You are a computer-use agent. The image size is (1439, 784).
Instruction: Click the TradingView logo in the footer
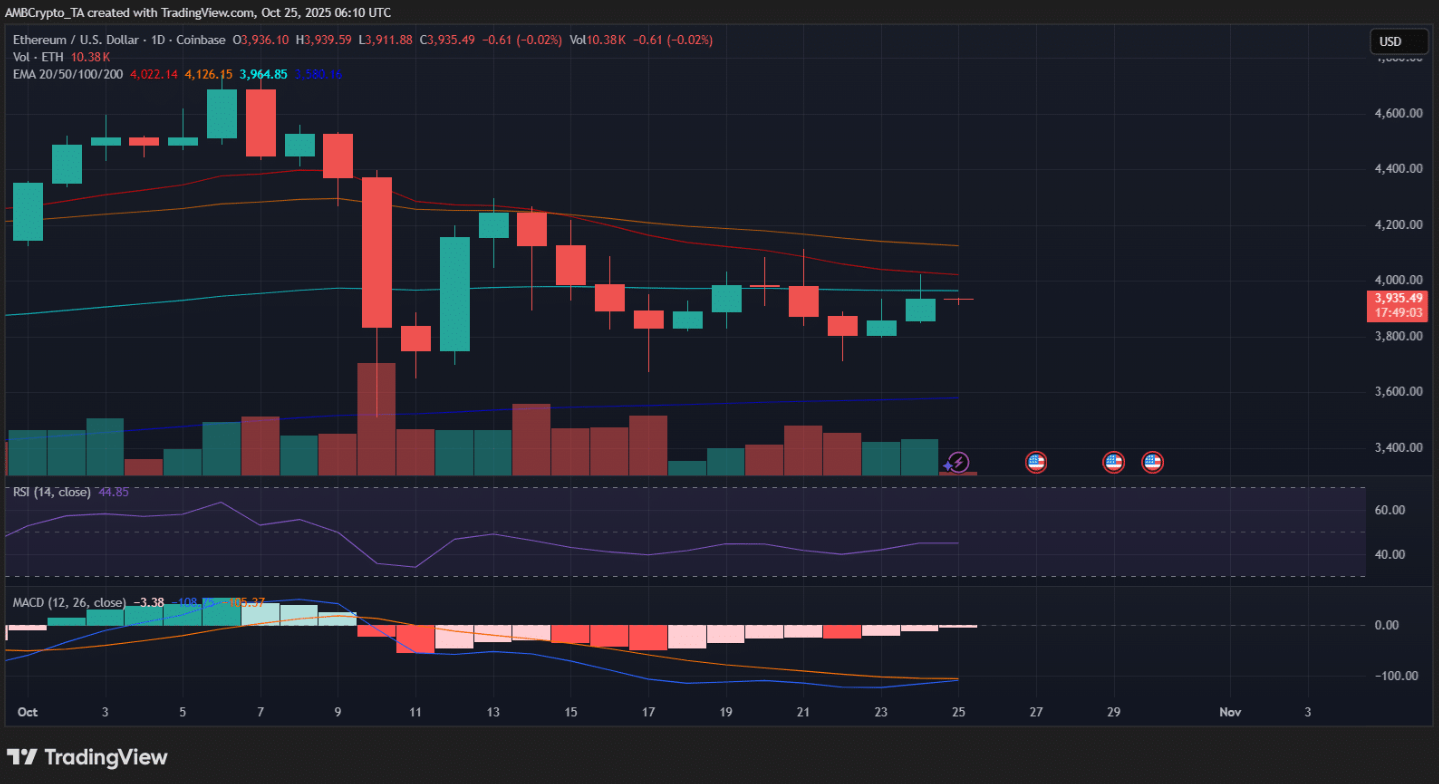pyautogui.click(x=87, y=757)
